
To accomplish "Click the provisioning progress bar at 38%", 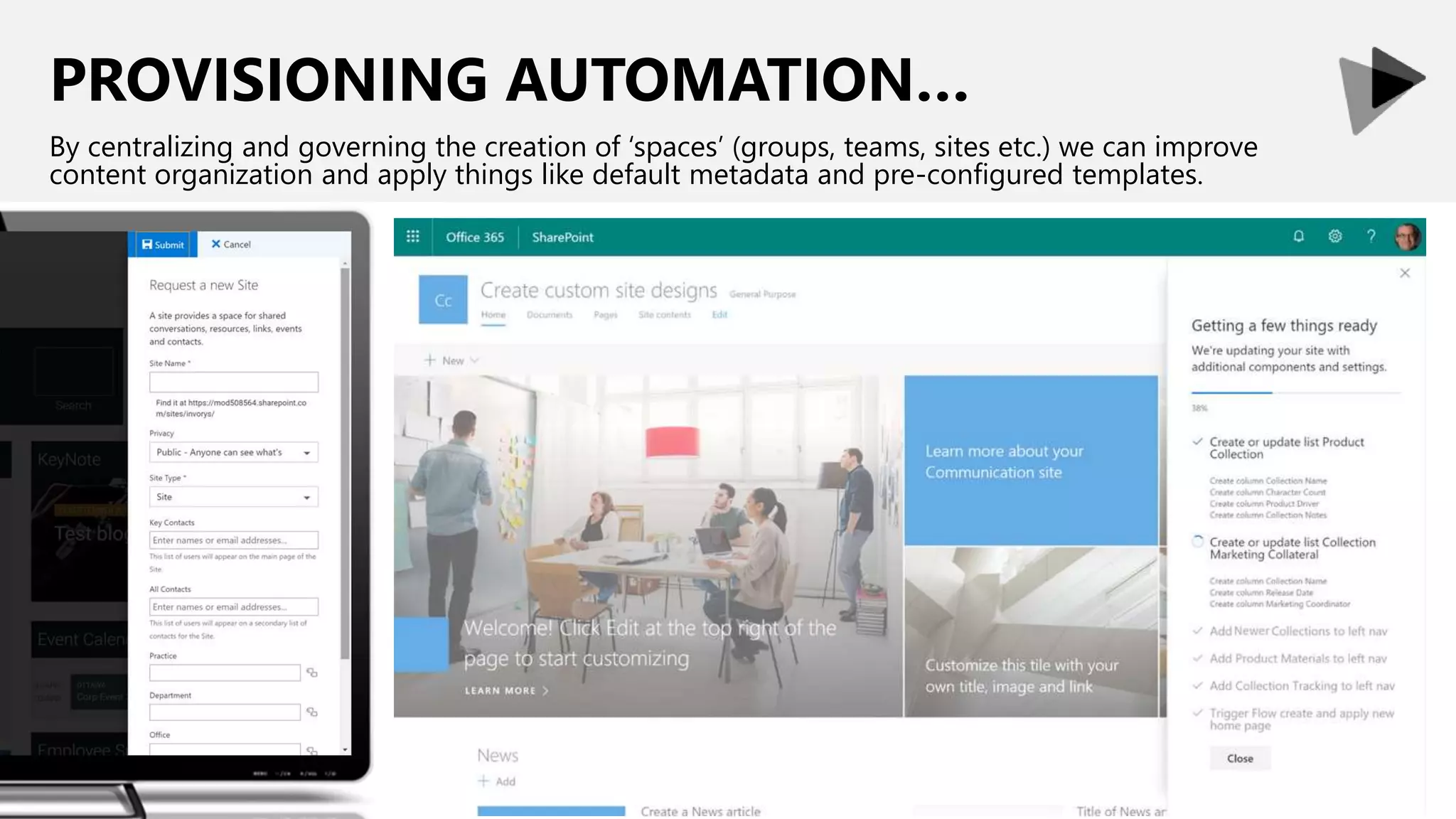I will coord(1296,392).
